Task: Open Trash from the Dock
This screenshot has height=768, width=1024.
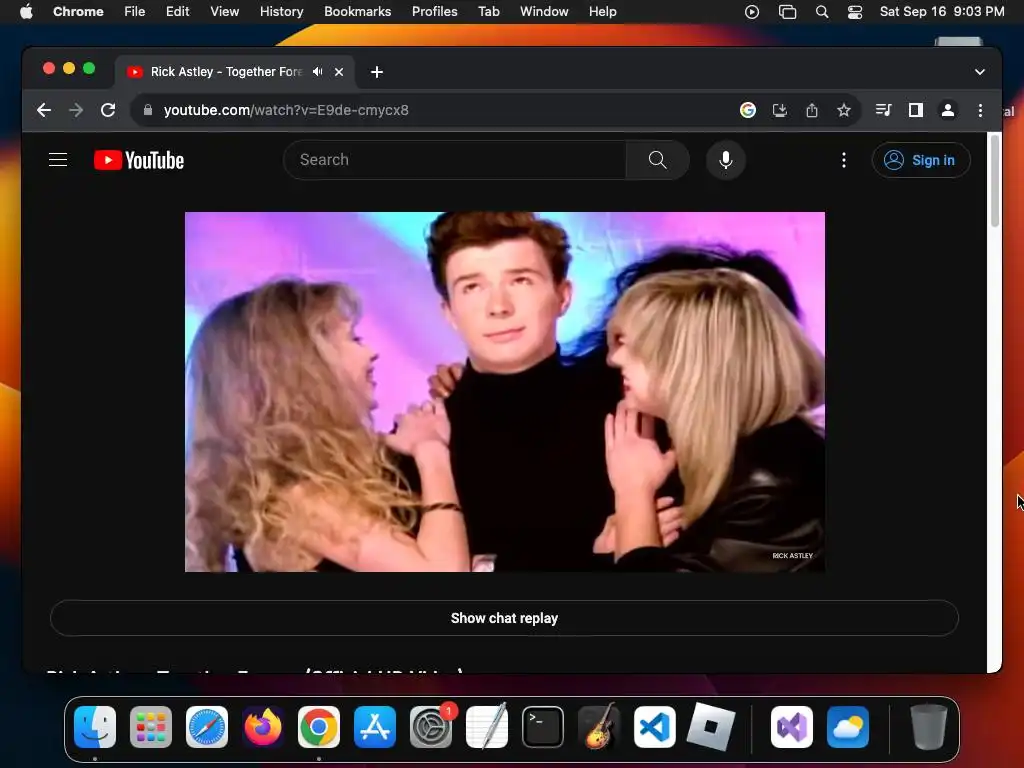Action: point(929,727)
